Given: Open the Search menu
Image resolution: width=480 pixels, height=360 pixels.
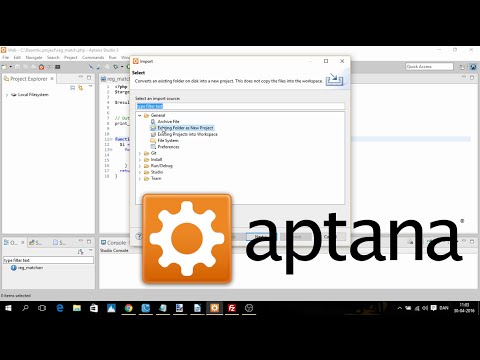Looking at the screenshot, I should point(53,58).
